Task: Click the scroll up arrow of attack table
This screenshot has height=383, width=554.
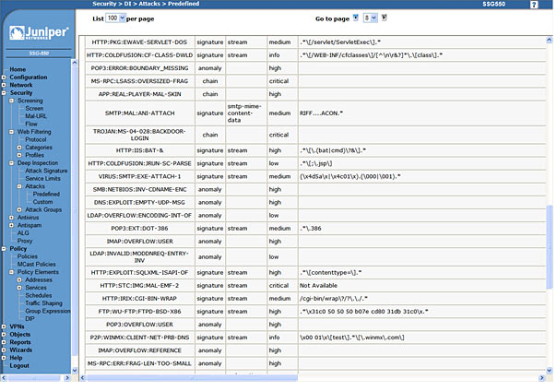Action: 549,40
